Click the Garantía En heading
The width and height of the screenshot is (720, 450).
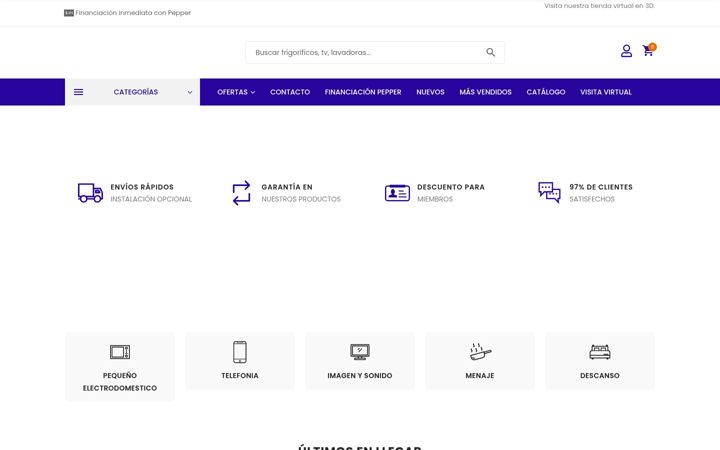pyautogui.click(x=287, y=187)
